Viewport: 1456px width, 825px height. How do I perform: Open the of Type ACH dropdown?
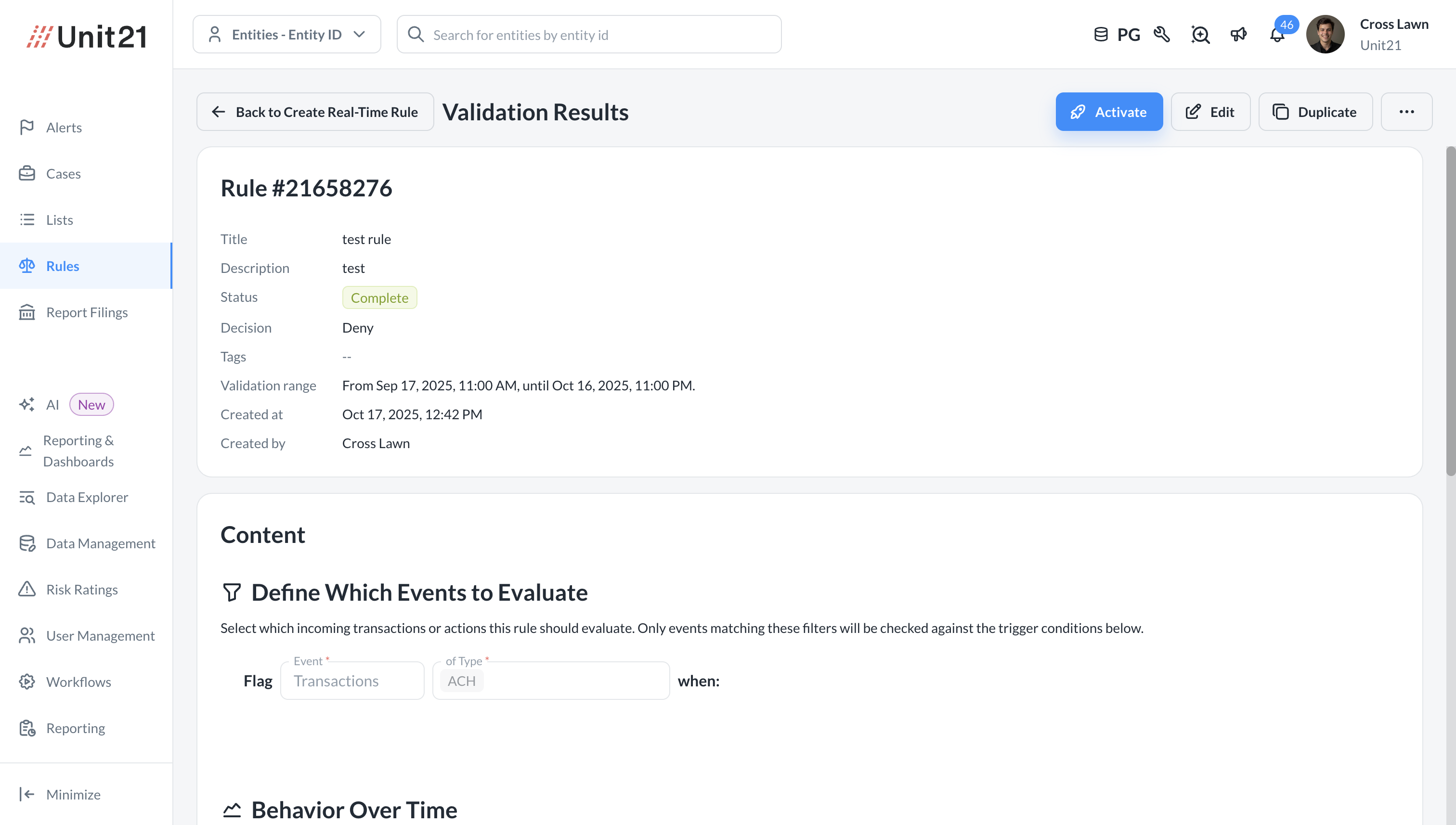550,681
